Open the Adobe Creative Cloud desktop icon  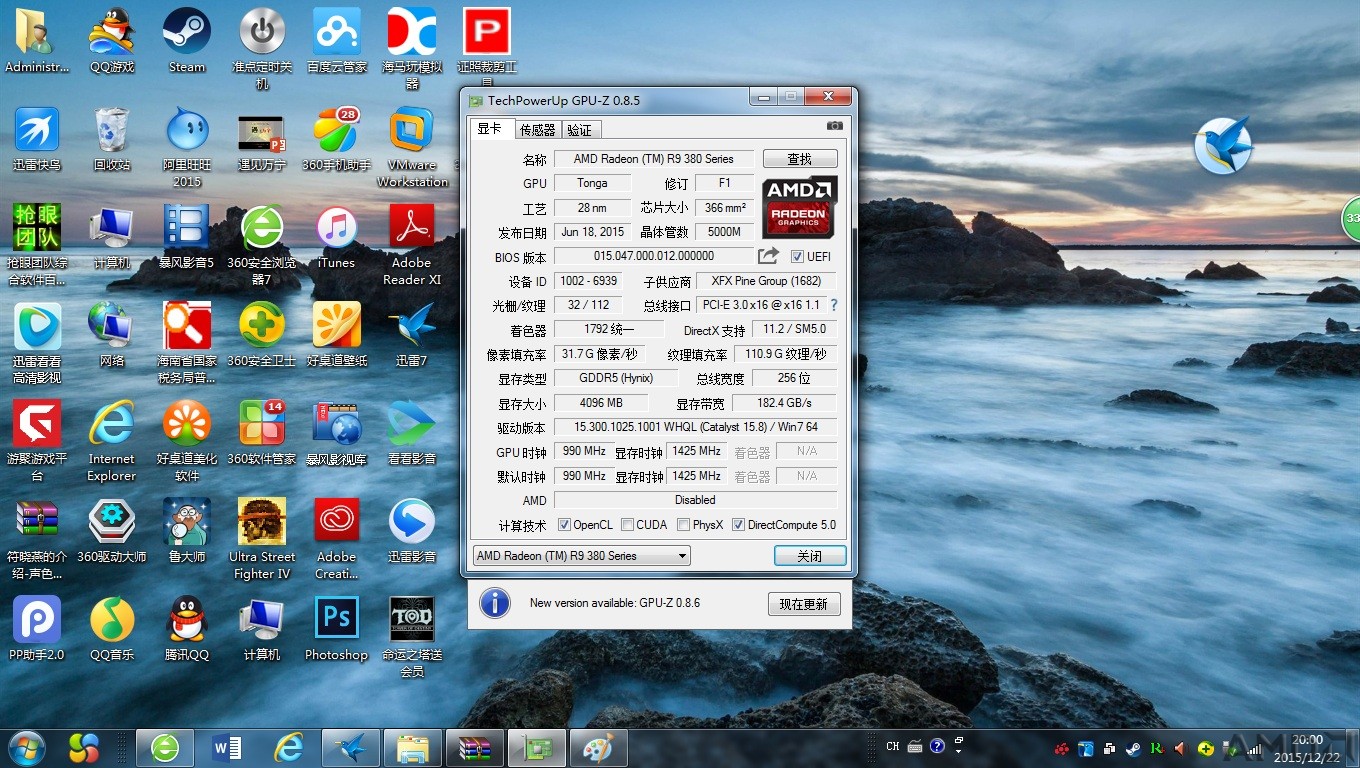[337, 539]
